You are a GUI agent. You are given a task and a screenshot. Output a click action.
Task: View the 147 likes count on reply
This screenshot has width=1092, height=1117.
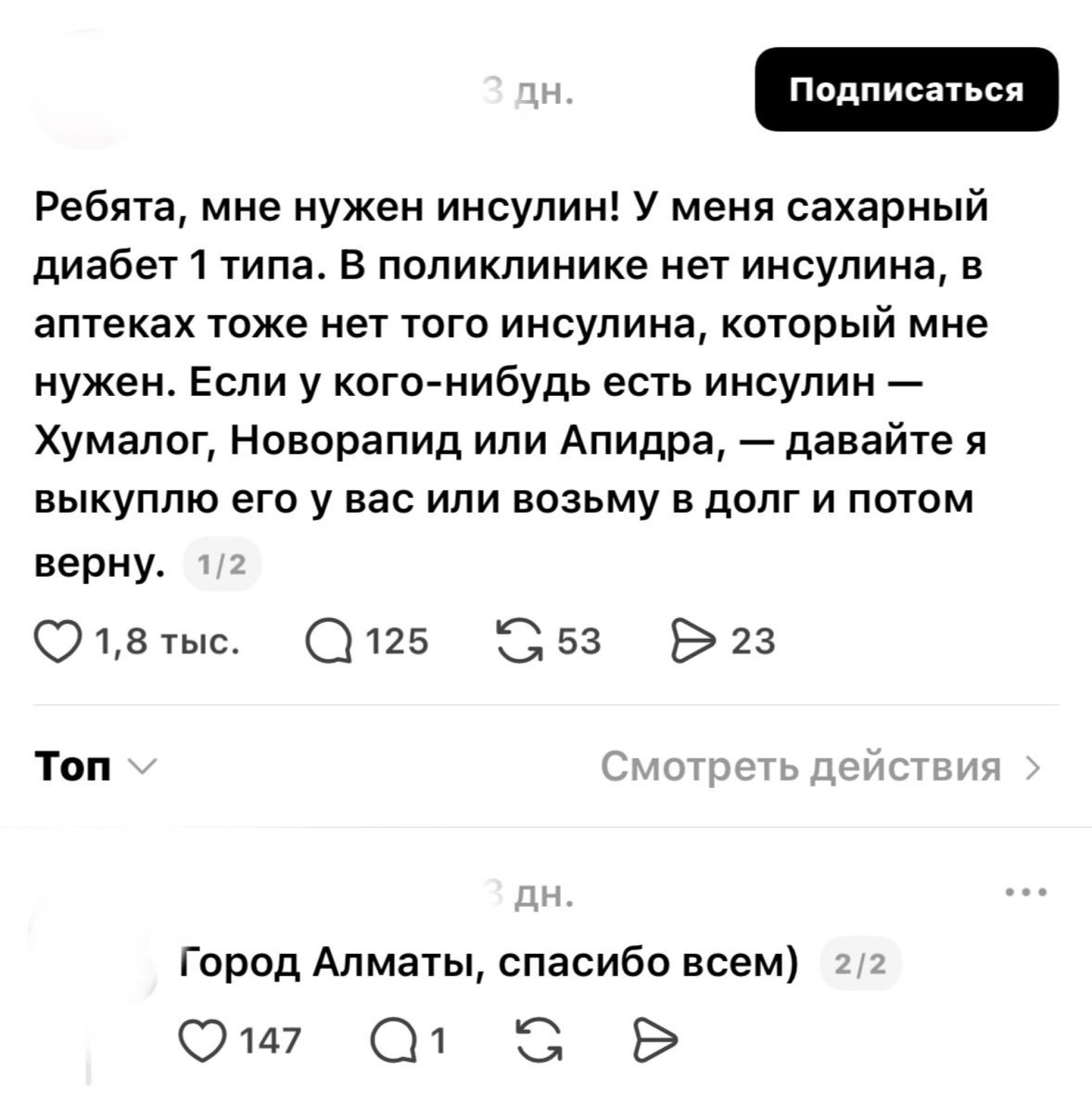click(271, 1041)
